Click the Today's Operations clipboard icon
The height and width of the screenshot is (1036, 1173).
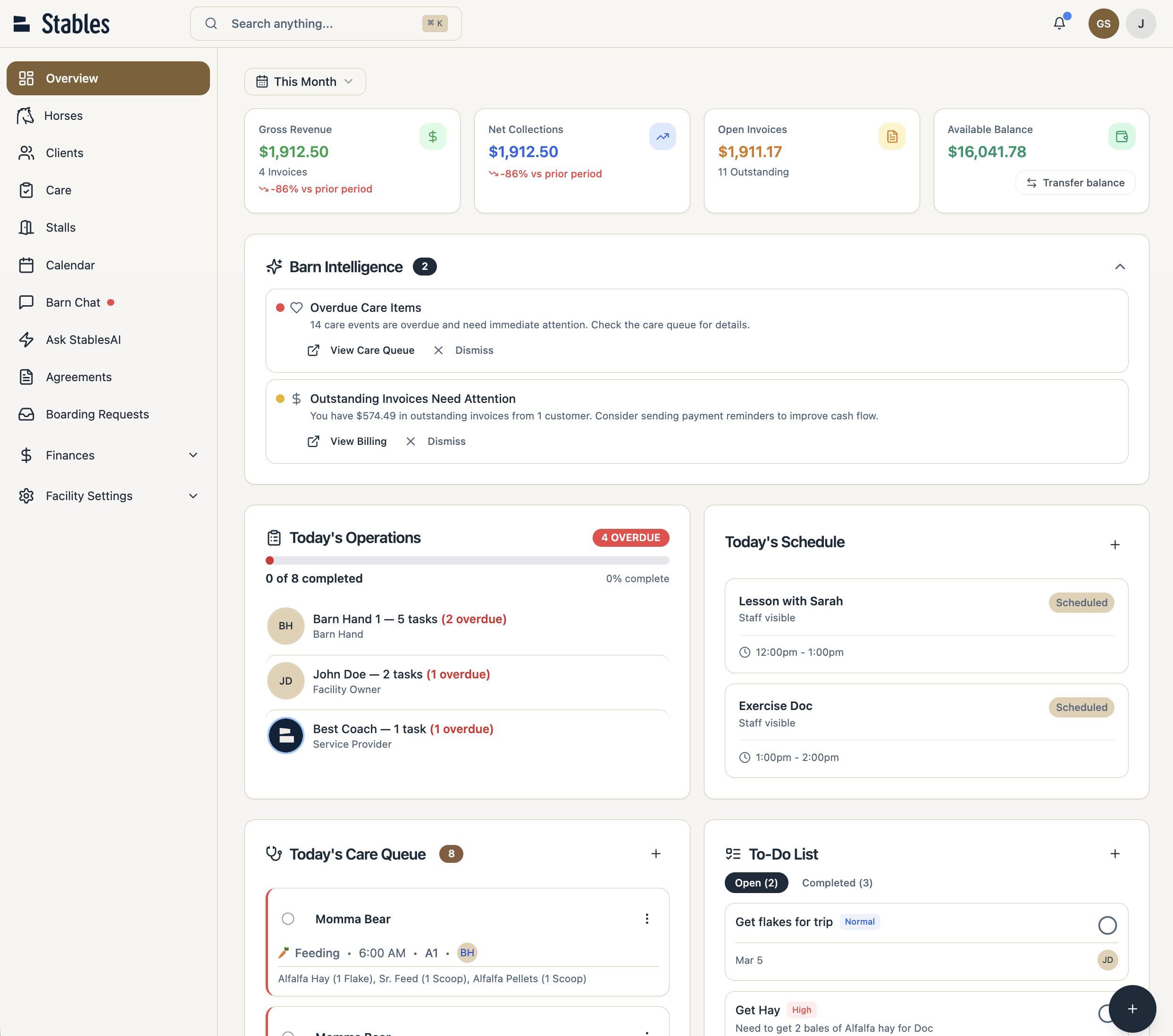tap(274, 538)
